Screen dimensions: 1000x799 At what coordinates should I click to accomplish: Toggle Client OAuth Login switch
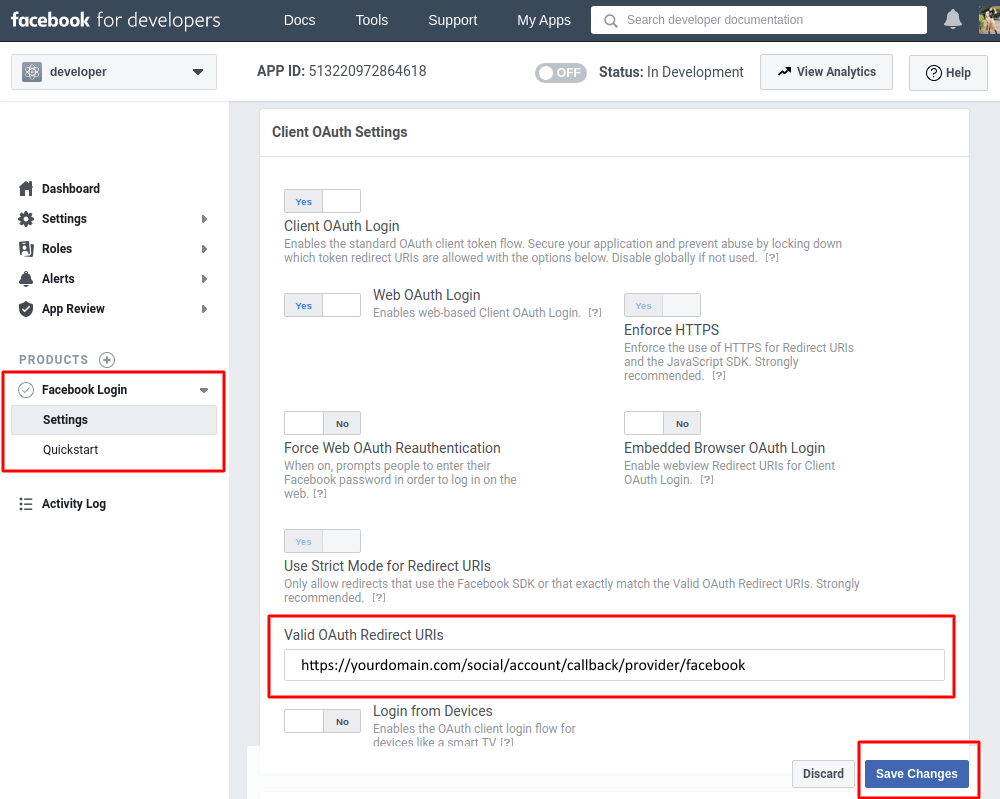[x=322, y=201]
